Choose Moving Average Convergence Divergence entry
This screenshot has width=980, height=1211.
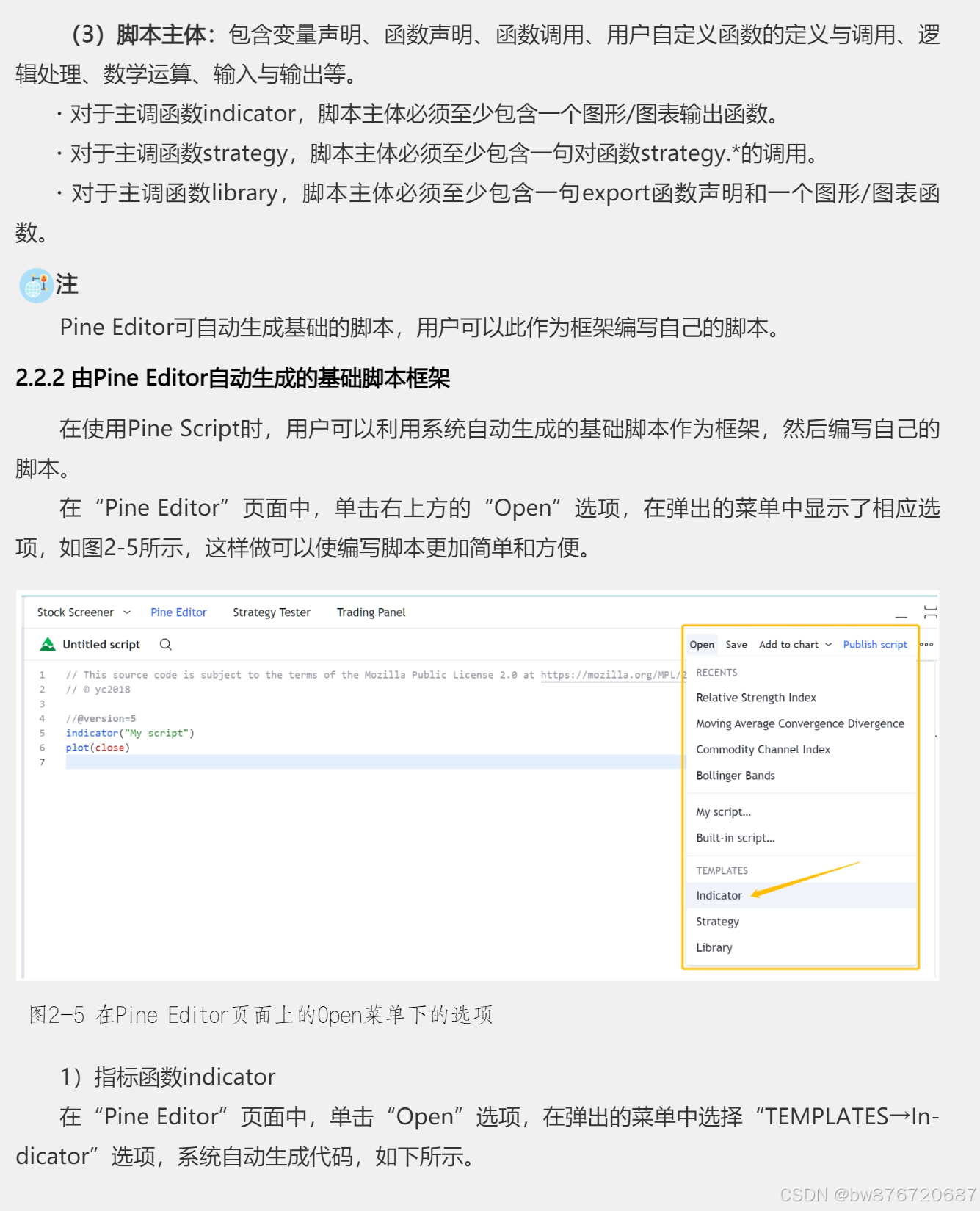tap(802, 723)
